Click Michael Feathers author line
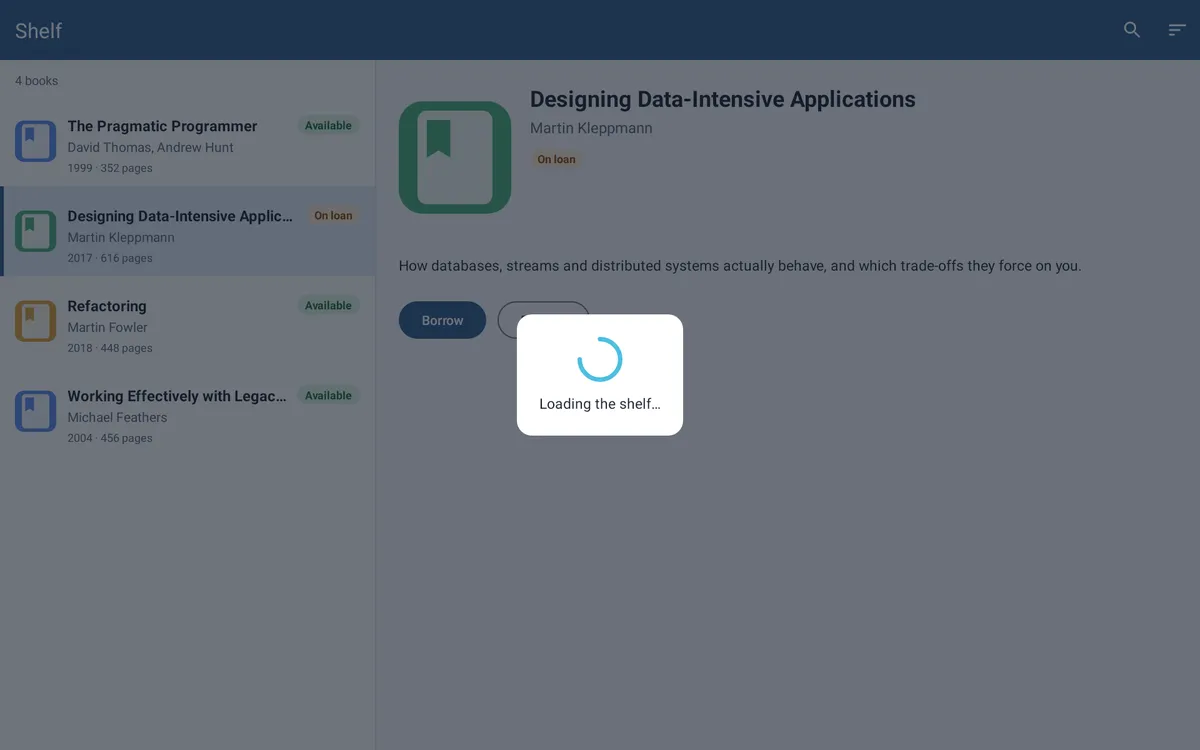Image resolution: width=1200 pixels, height=750 pixels. coord(117,417)
